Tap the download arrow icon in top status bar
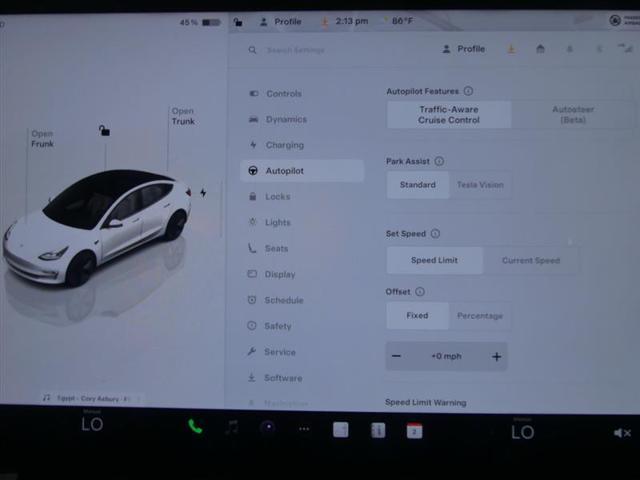 pyautogui.click(x=325, y=22)
